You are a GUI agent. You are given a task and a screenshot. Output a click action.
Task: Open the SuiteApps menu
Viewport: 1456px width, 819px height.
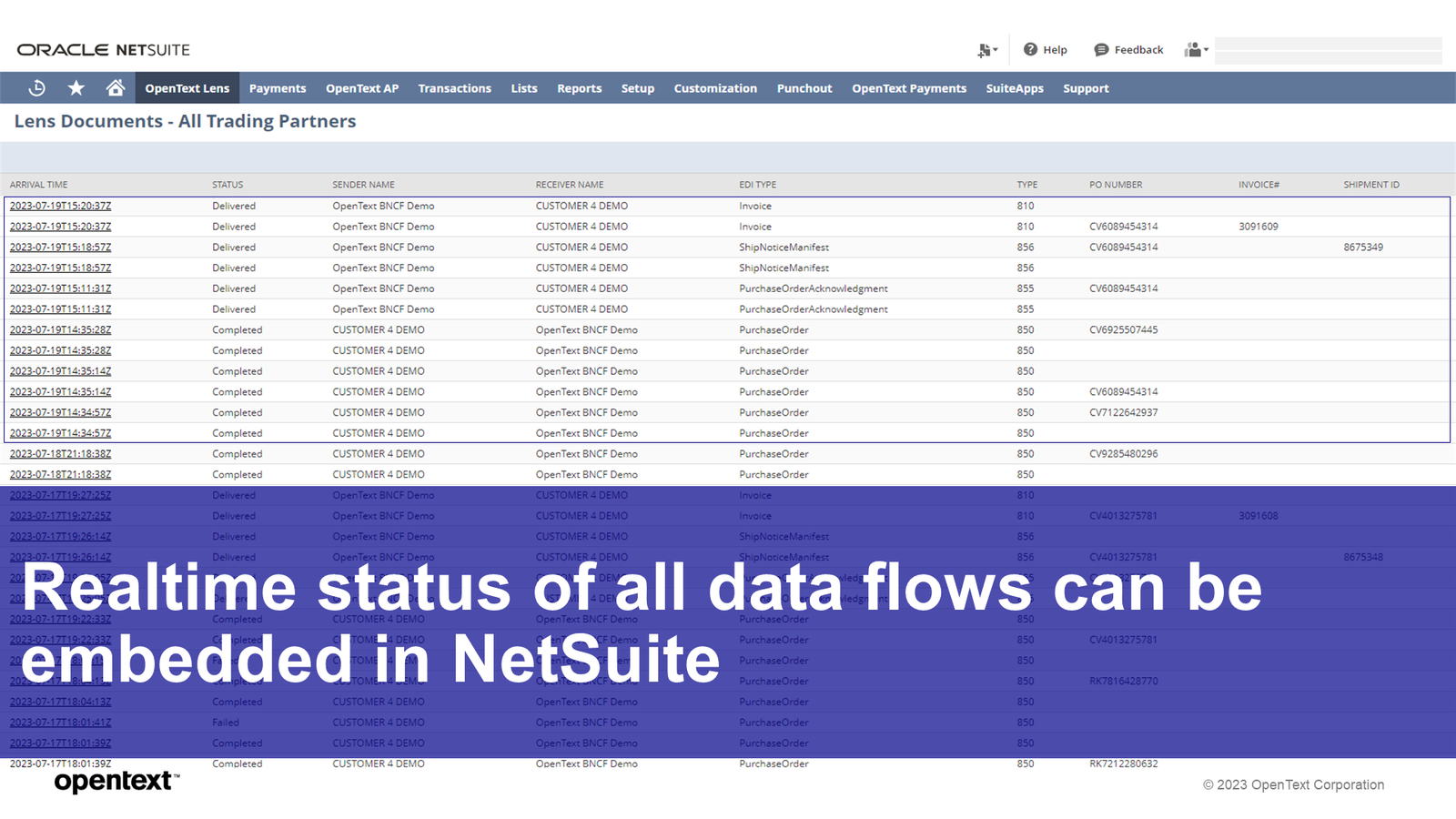coord(1015,88)
